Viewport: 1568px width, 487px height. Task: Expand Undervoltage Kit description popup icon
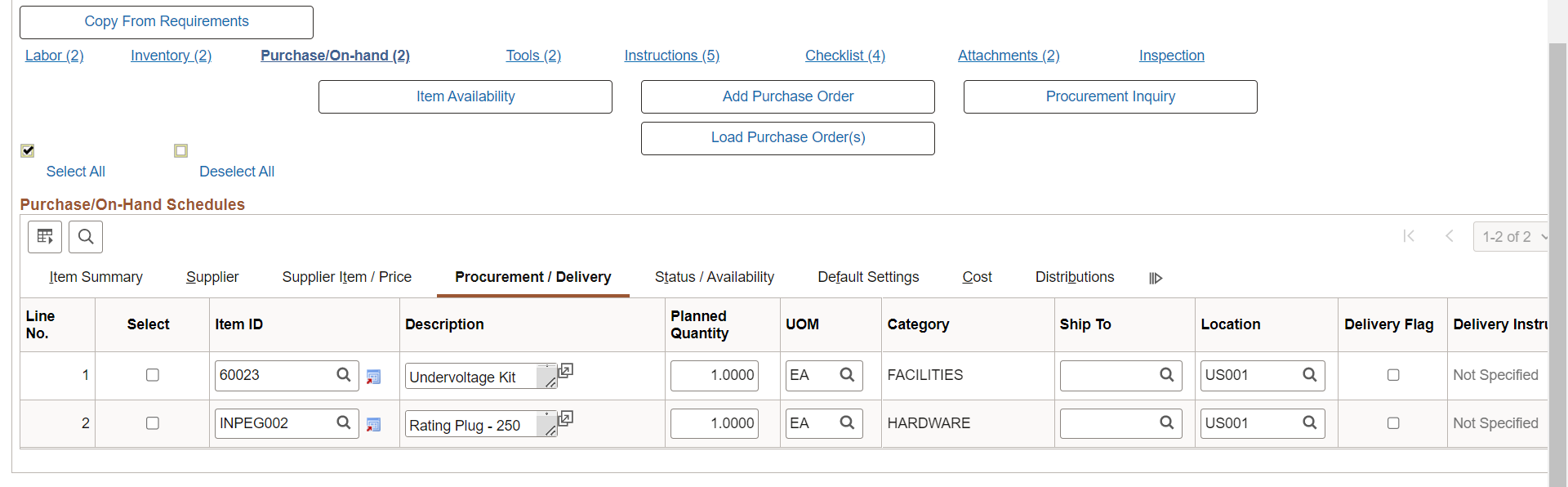point(565,370)
